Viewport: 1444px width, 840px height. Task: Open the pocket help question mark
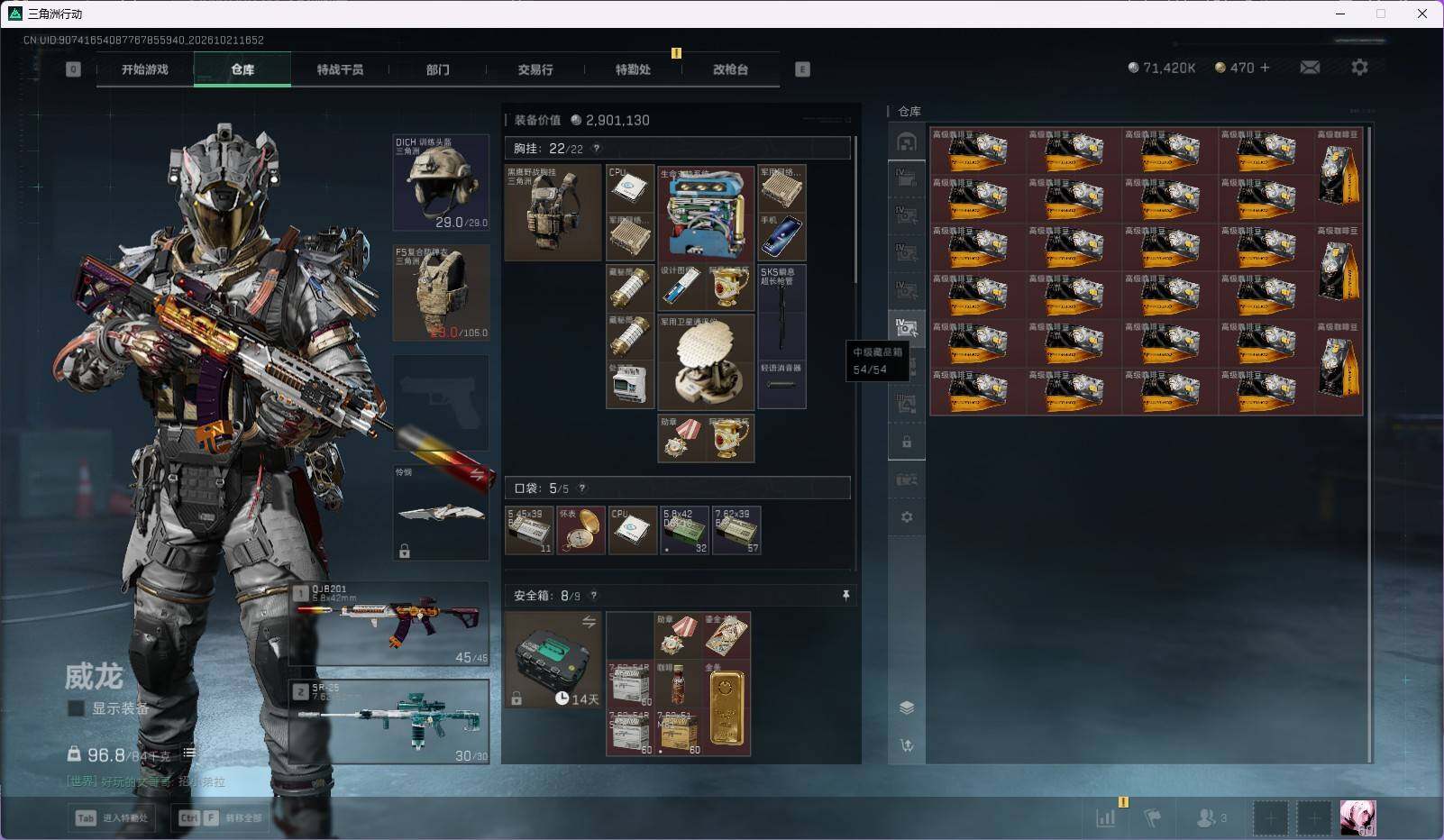click(582, 488)
